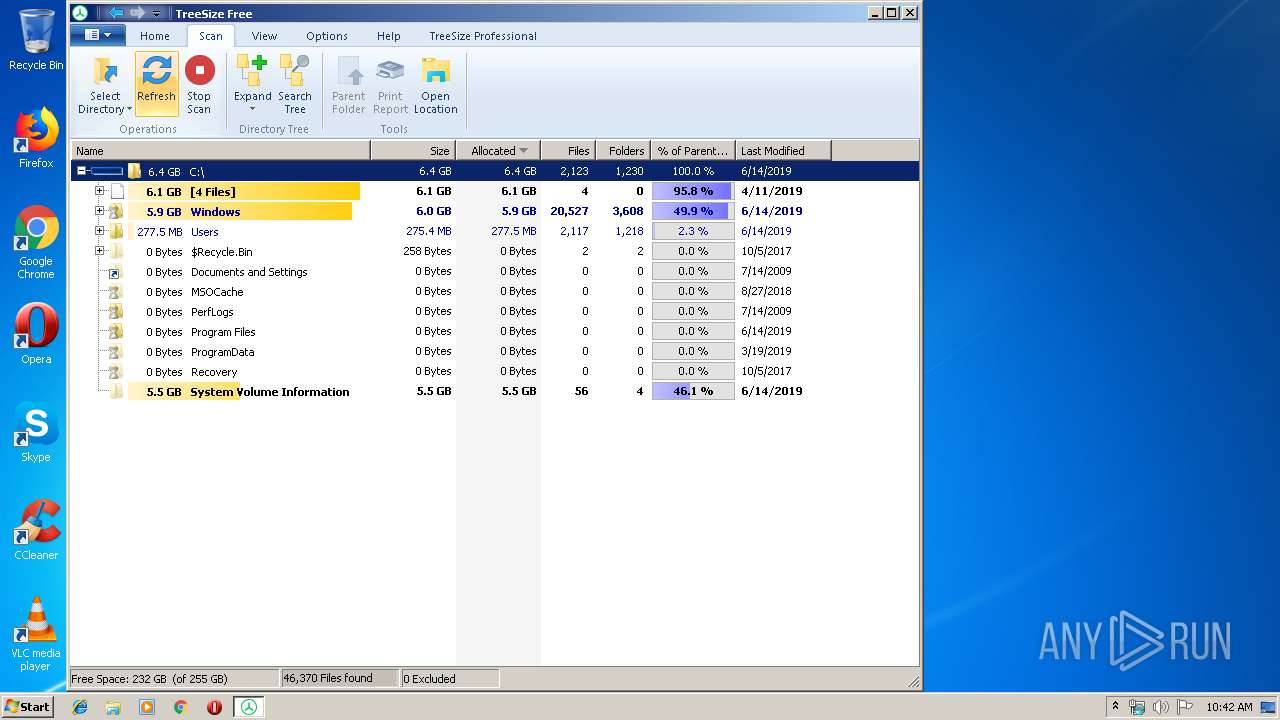Select the ProgramData folder row
1280x720 pixels.
[495, 351]
